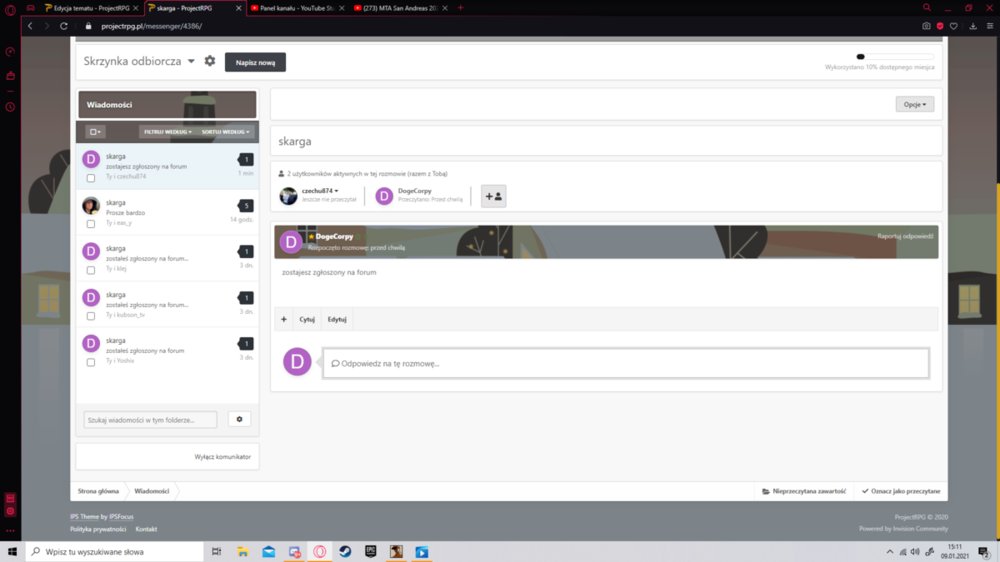The image size is (1000, 562).
Task: Open the browser tab search magnifier
Action: pyautogui.click(x=927, y=8)
